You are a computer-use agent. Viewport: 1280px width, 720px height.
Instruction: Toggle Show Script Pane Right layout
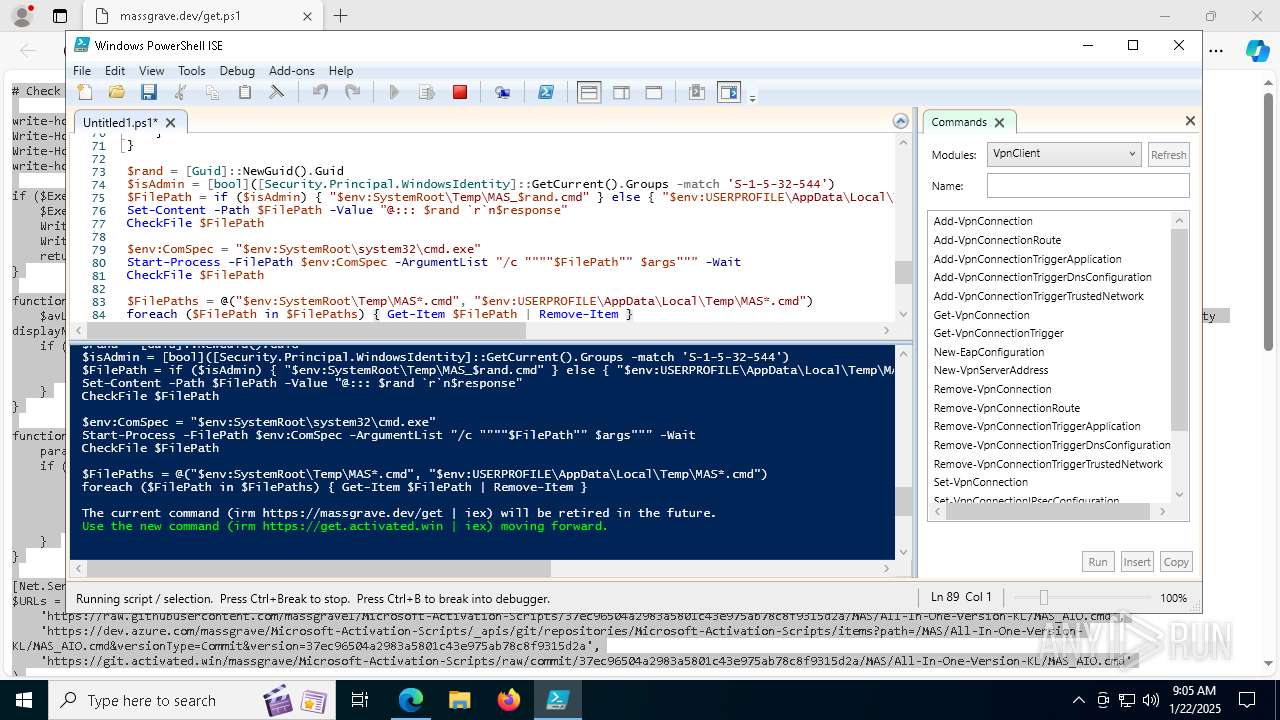[x=621, y=92]
